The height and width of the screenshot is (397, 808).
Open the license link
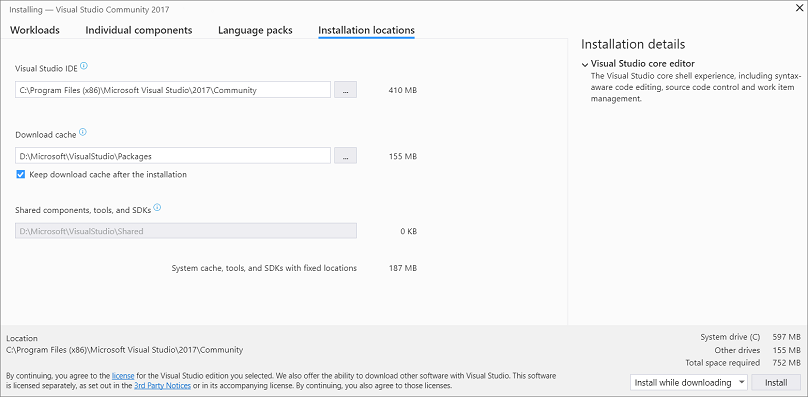coord(123,376)
